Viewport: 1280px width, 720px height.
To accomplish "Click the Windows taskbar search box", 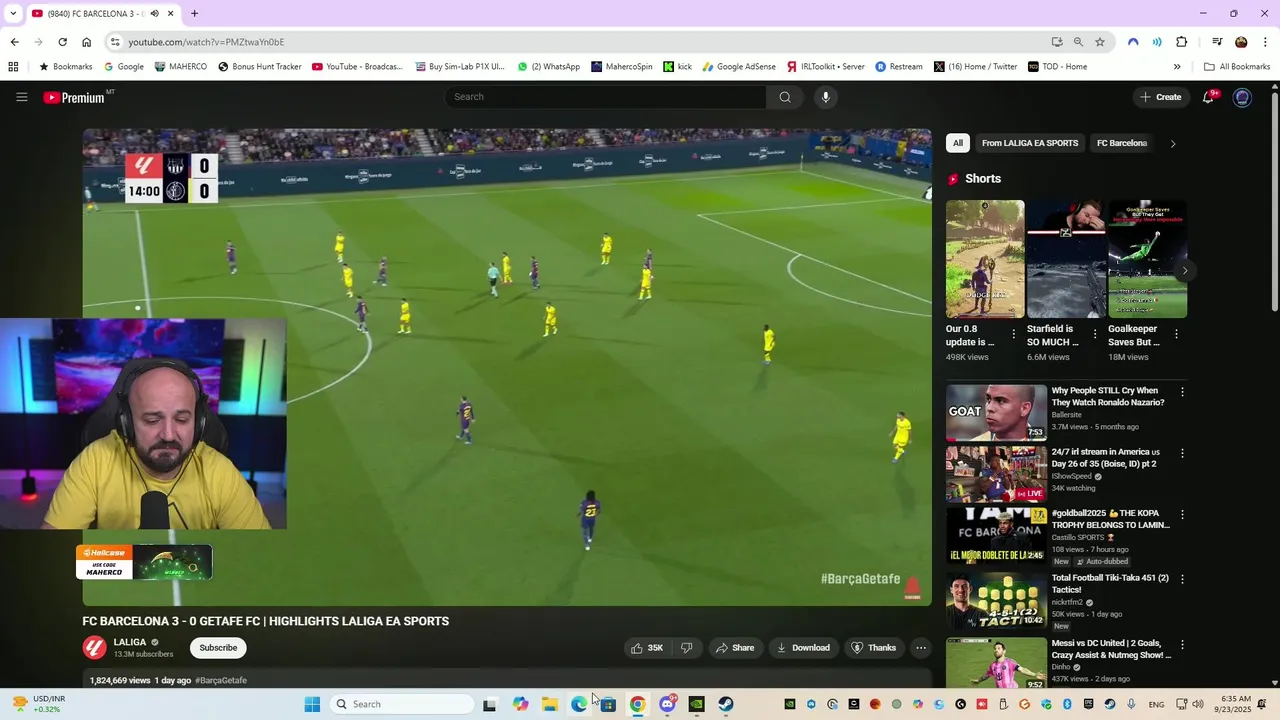I will (402, 704).
